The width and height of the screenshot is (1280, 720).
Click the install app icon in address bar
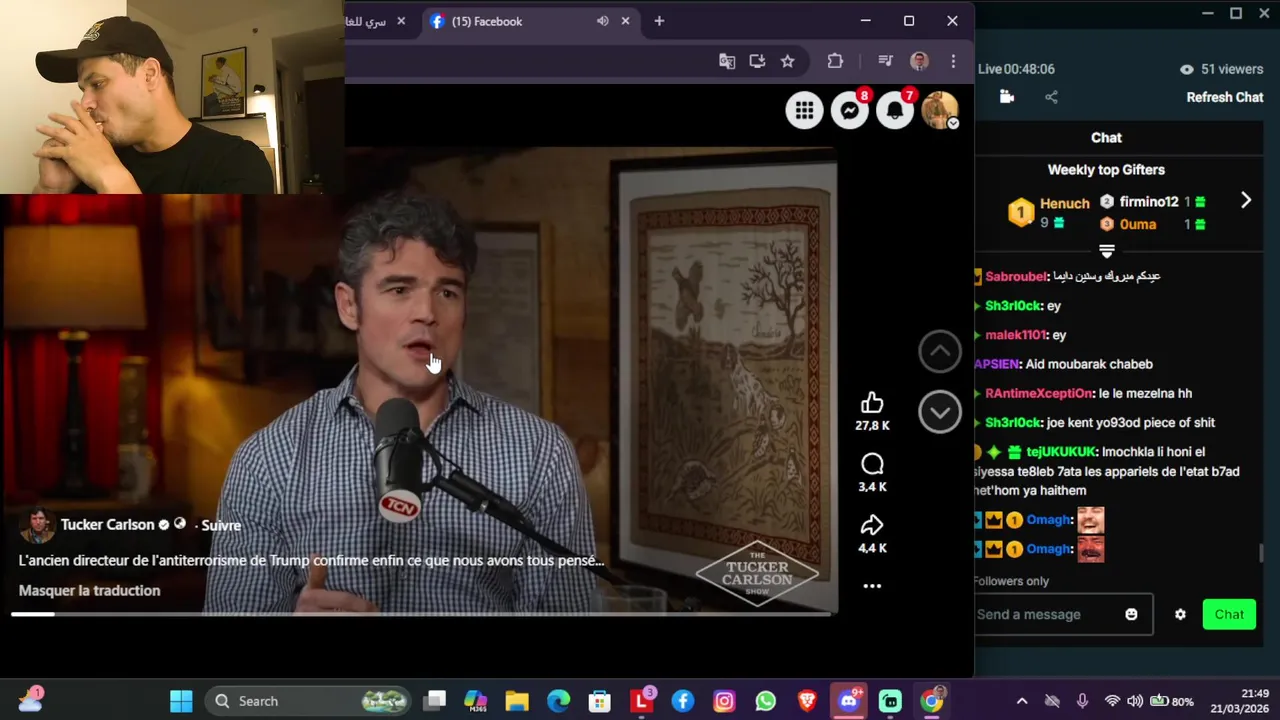click(757, 61)
